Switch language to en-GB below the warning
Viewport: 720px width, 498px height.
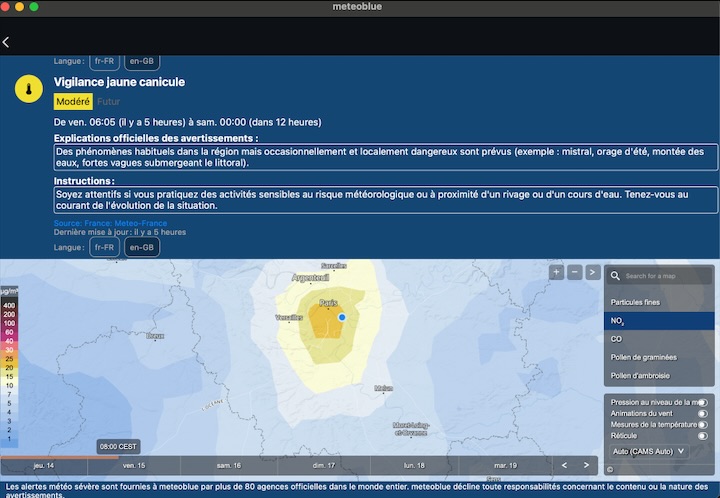point(142,247)
